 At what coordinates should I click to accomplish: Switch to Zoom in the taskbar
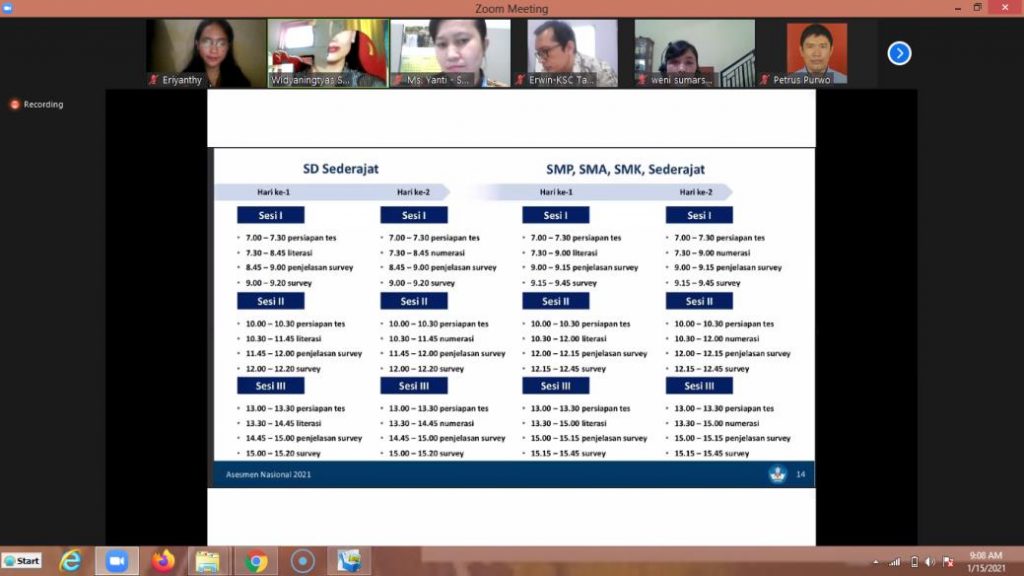(x=117, y=561)
